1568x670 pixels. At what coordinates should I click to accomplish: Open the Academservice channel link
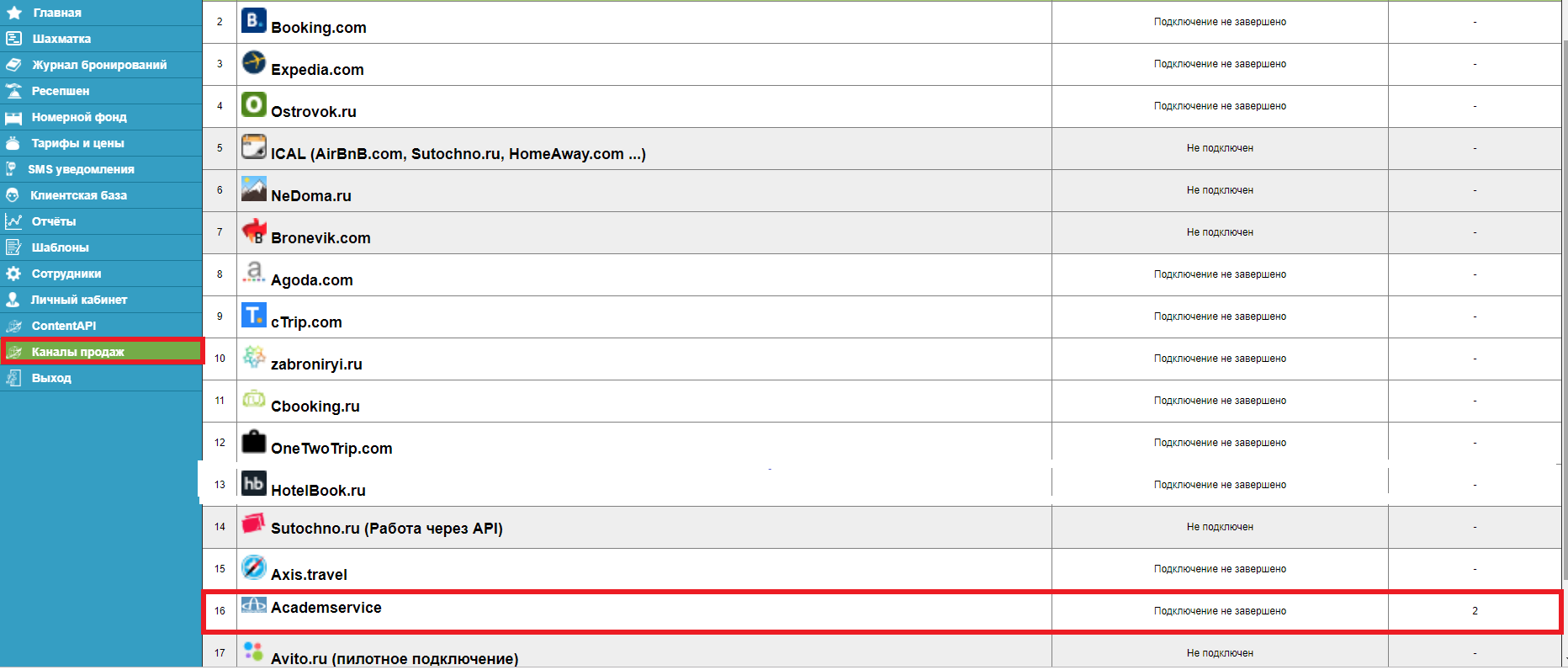point(326,608)
